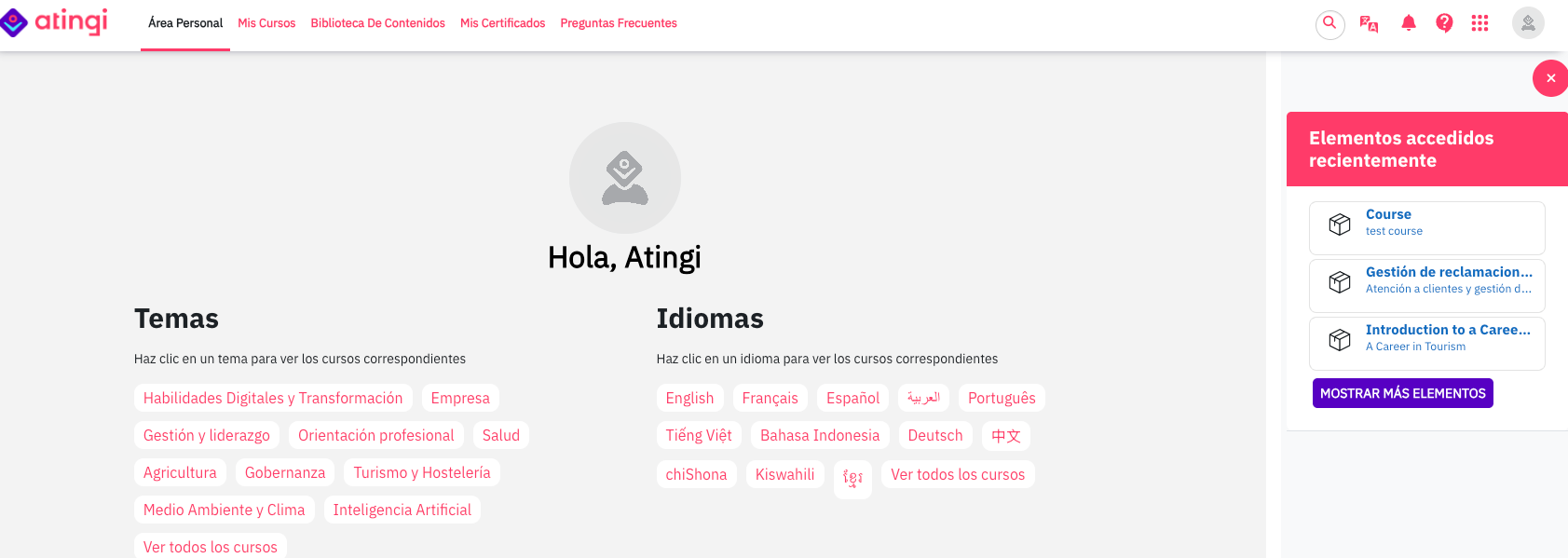Click the atingi logo
This screenshot has width=1568, height=558.
(x=54, y=21)
